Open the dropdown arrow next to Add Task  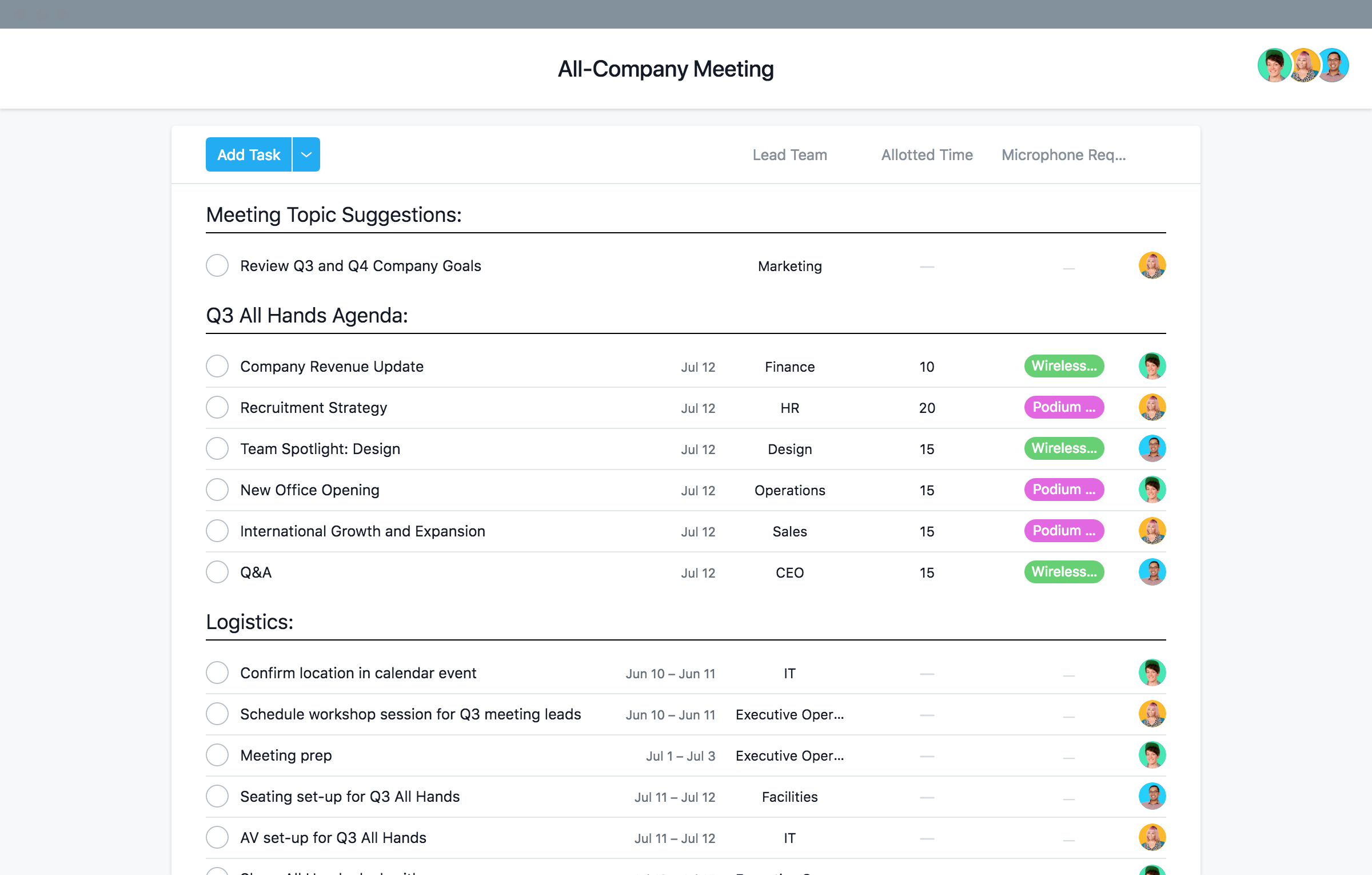pos(307,154)
